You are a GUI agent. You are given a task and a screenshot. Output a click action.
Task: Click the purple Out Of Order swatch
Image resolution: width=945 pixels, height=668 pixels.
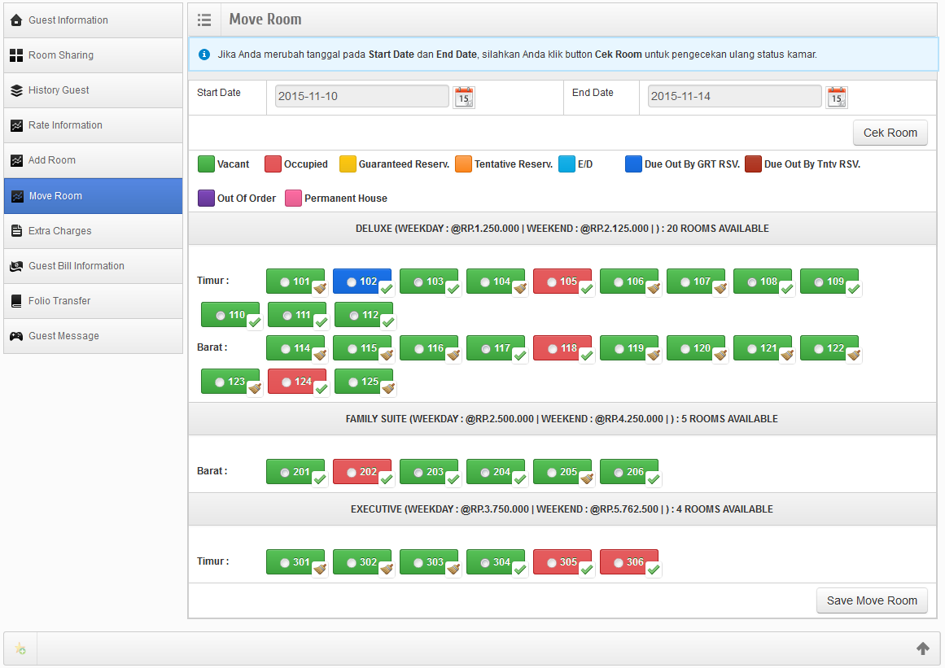click(206, 198)
